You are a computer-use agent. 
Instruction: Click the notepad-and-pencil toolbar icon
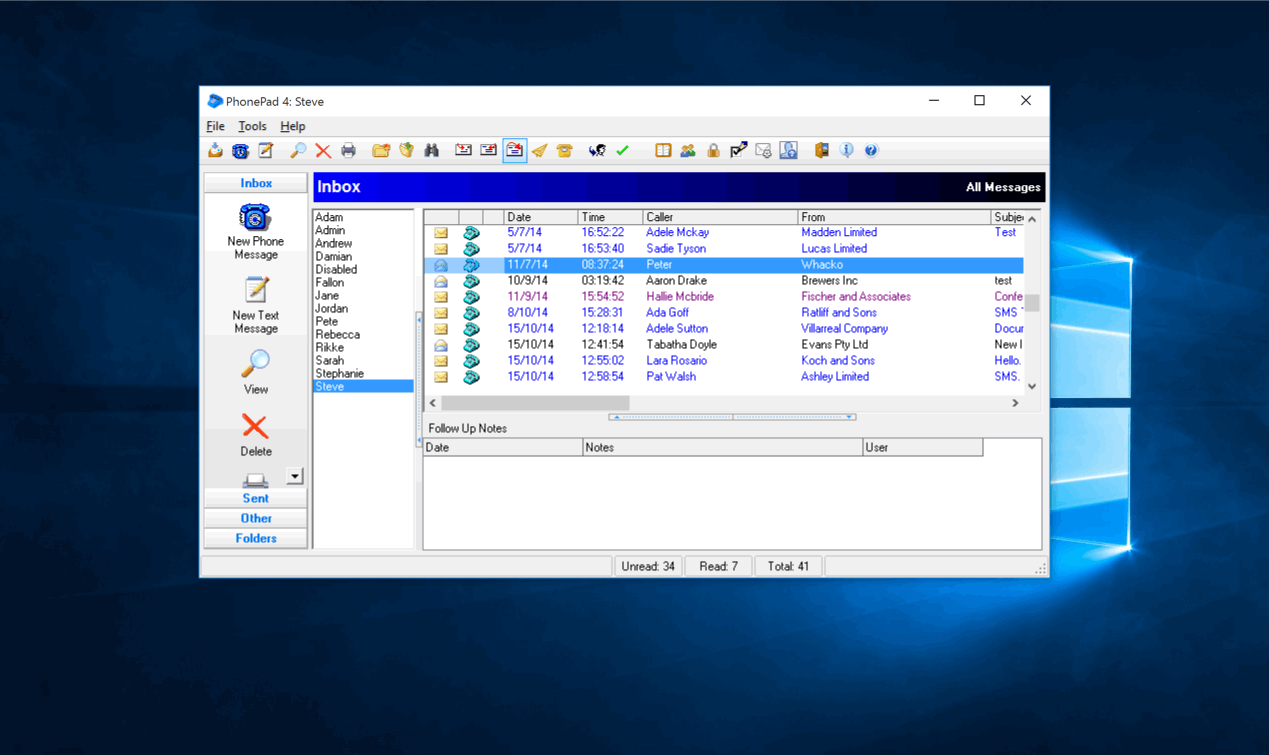tap(265, 151)
